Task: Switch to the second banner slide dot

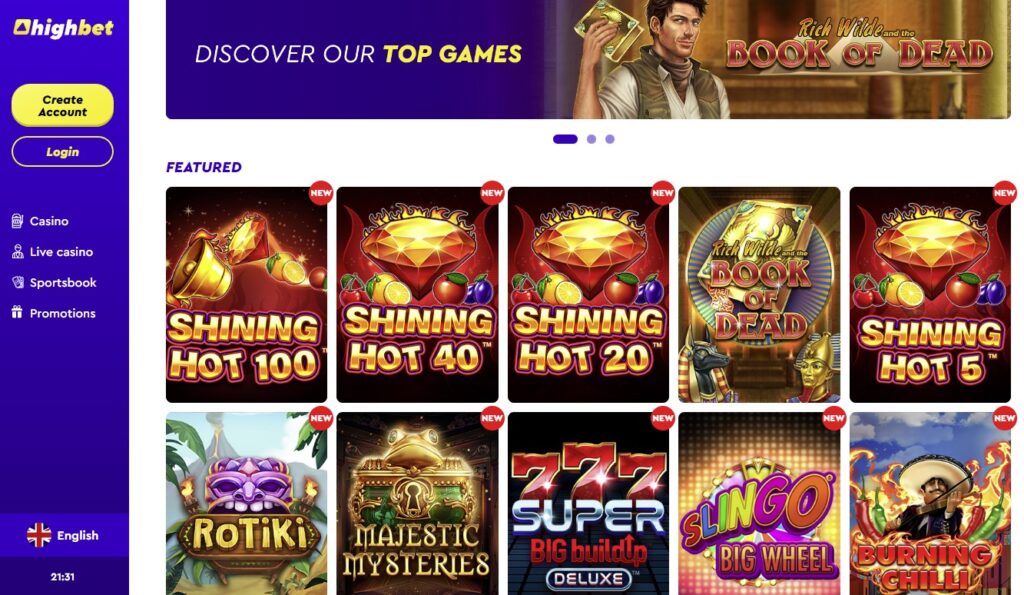Action: [591, 139]
